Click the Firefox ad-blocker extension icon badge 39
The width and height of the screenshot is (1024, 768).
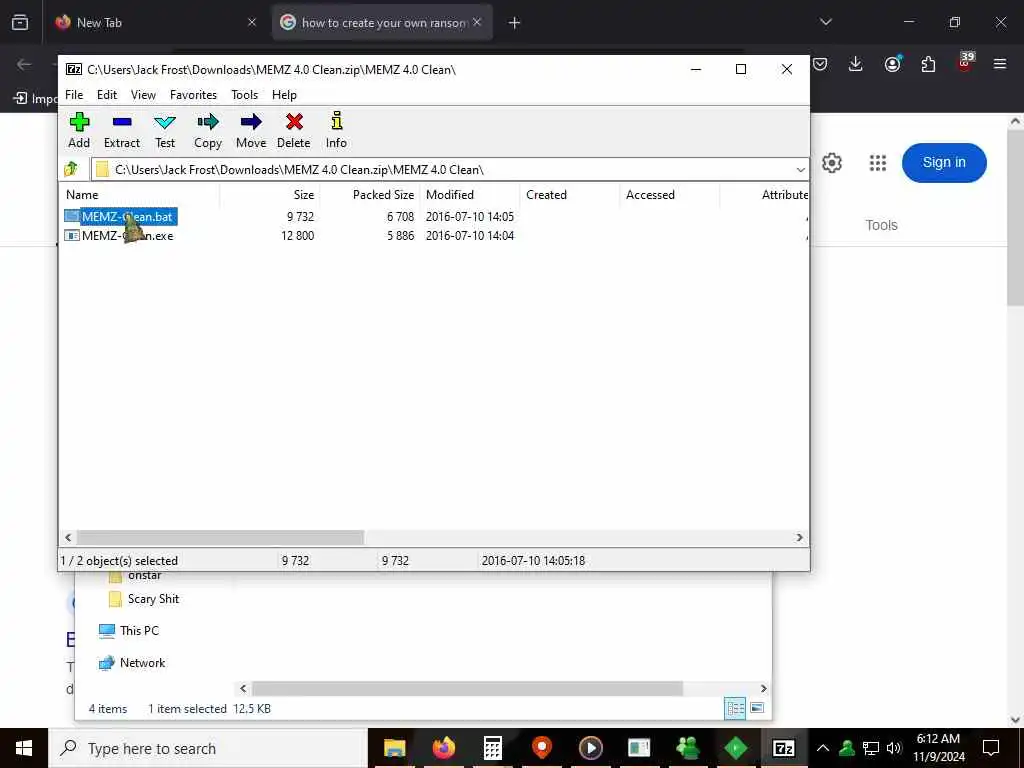pos(965,61)
